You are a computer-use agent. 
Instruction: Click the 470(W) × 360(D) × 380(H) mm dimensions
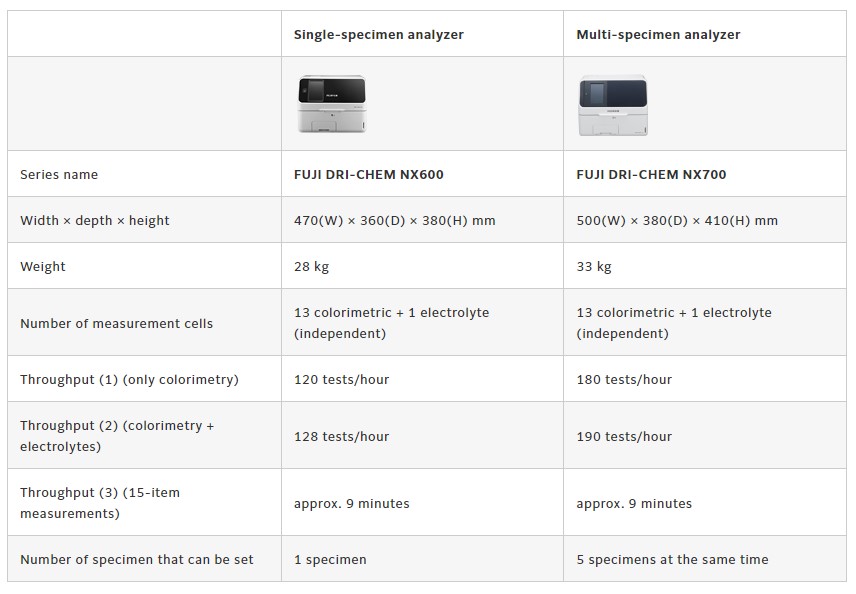394,221
